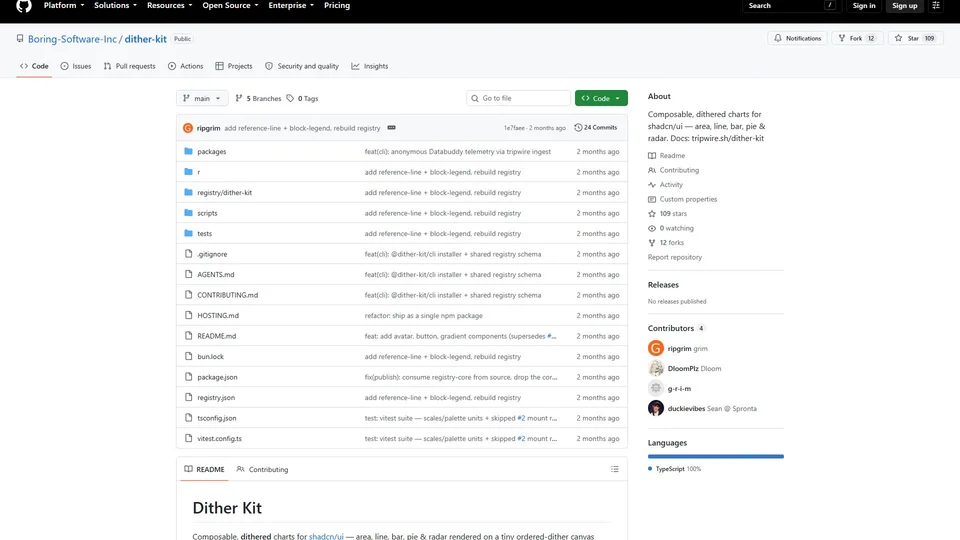The image size is (960, 540).
Task: Open the 24 Commits history
Action: click(596, 127)
